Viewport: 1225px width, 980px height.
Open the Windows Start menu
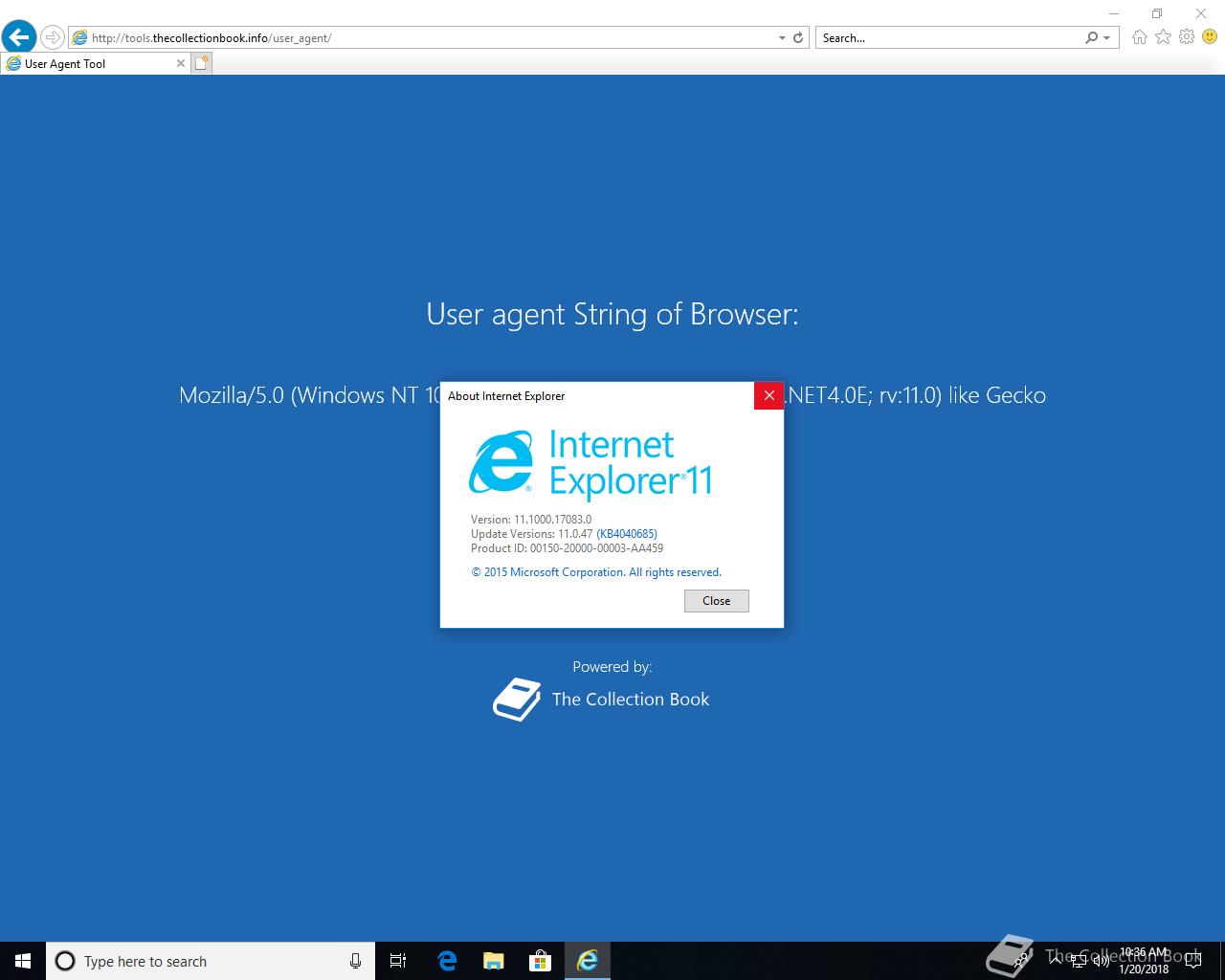tap(23, 961)
